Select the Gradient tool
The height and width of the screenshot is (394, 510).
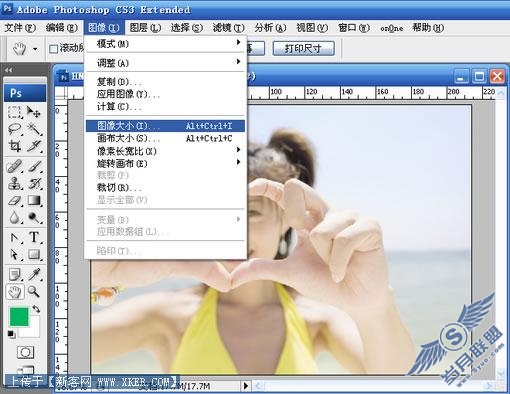click(x=34, y=201)
